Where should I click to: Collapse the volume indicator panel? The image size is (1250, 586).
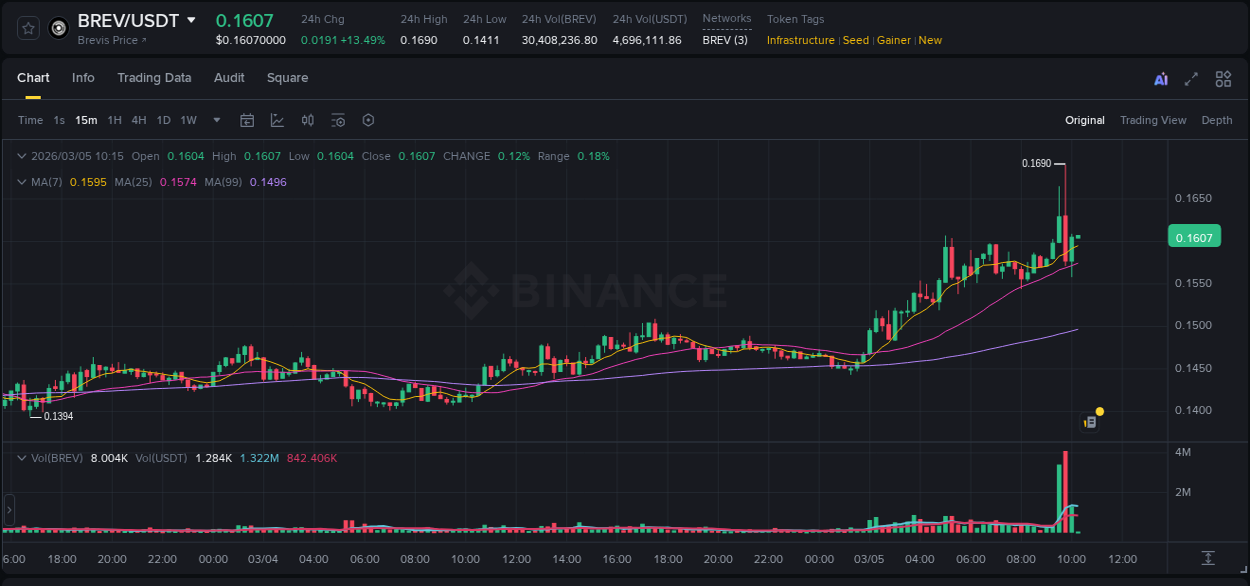pyautogui.click(x=22, y=458)
